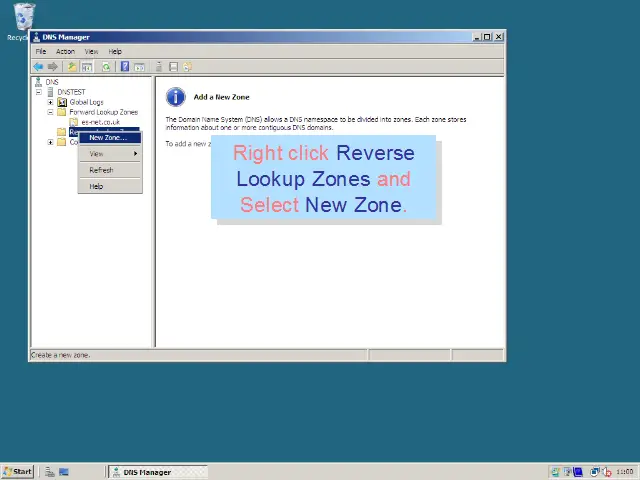Image resolution: width=640 pixels, height=480 pixels.
Task: Click the Forward arrow in the toolbar
Action: [x=53, y=67]
